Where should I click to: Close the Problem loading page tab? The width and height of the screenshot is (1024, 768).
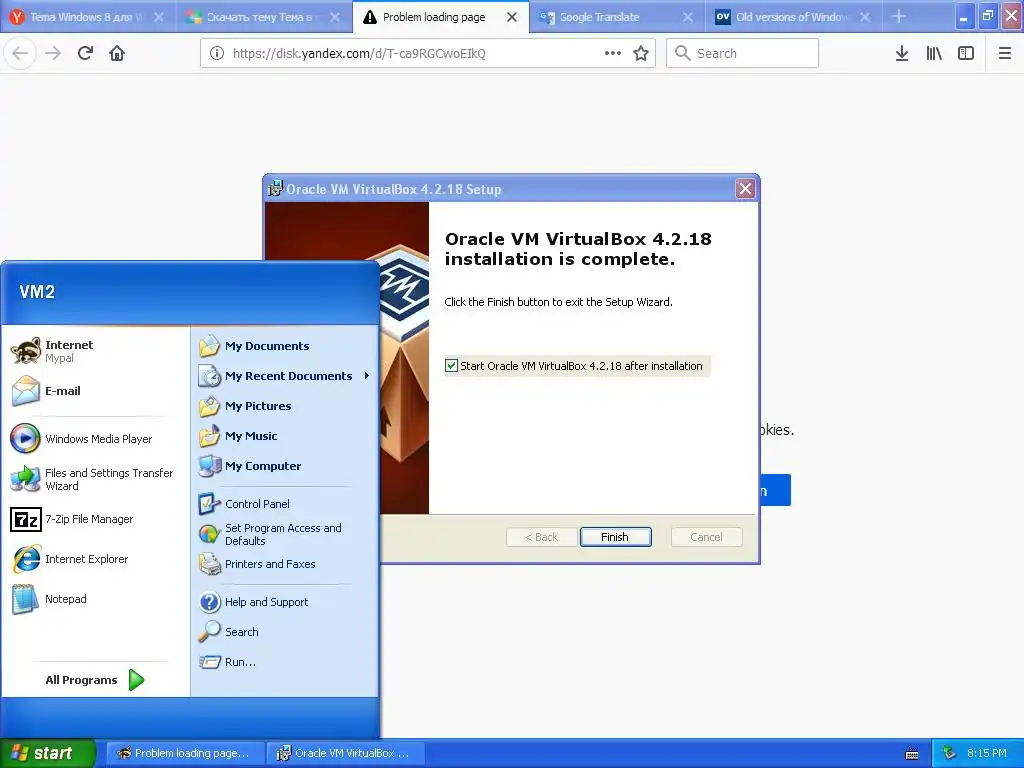click(x=512, y=17)
